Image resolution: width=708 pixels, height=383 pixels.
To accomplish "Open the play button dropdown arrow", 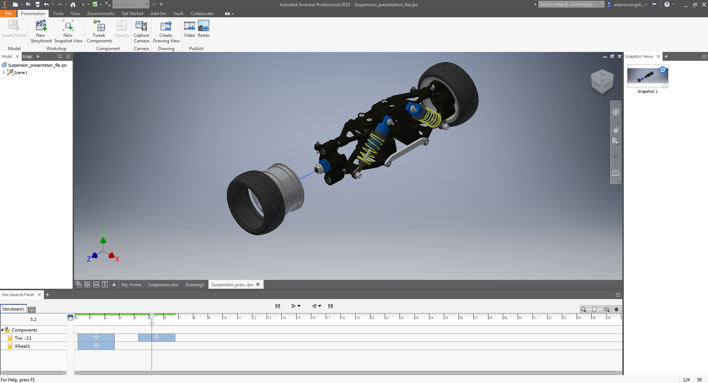I will (x=299, y=306).
